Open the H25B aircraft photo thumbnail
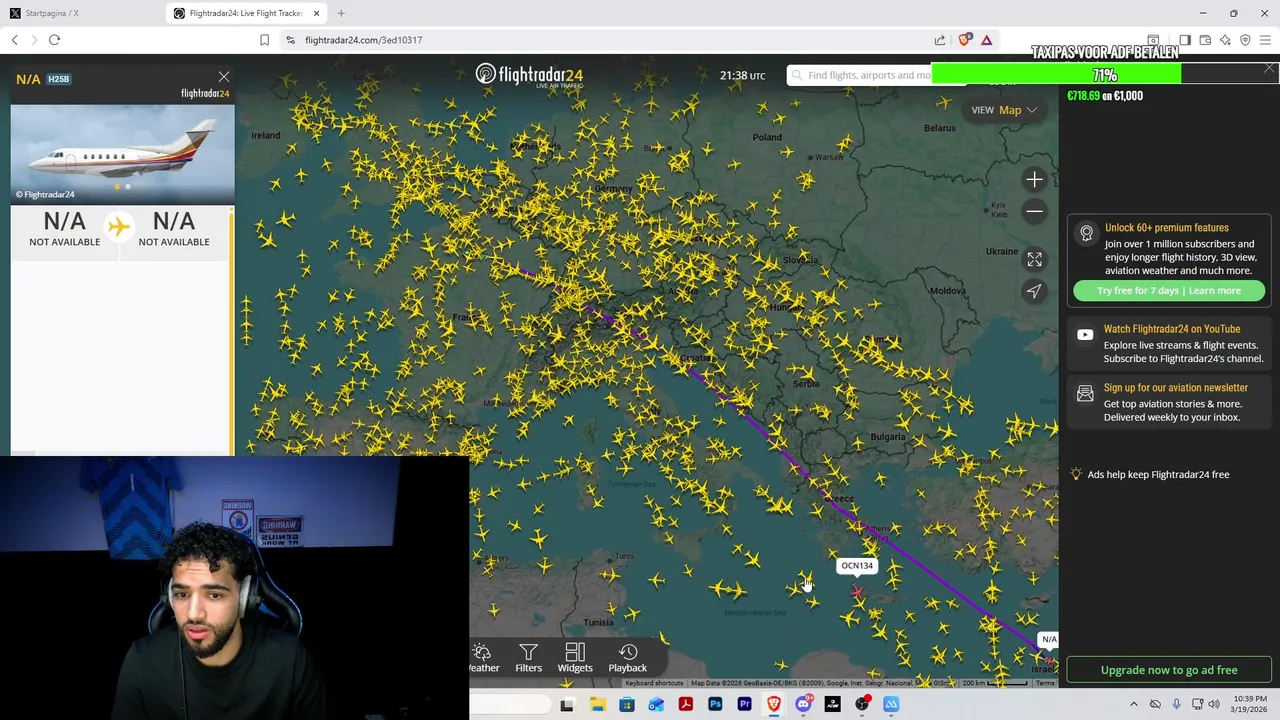Screen dimensions: 1280x720 (123, 153)
